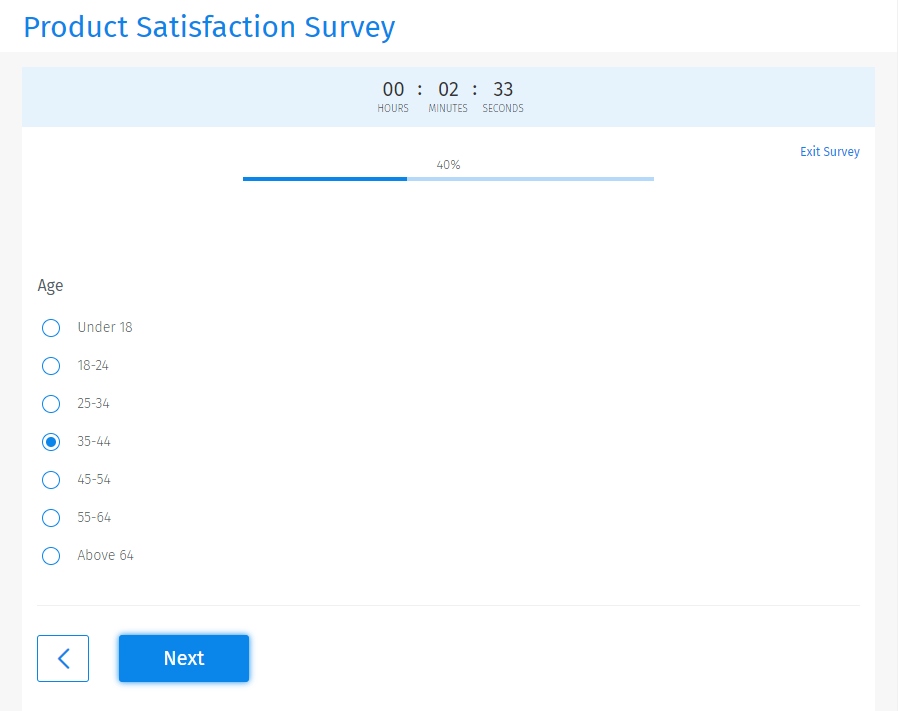Click the horizontal divider above the buttons

[x=448, y=604]
